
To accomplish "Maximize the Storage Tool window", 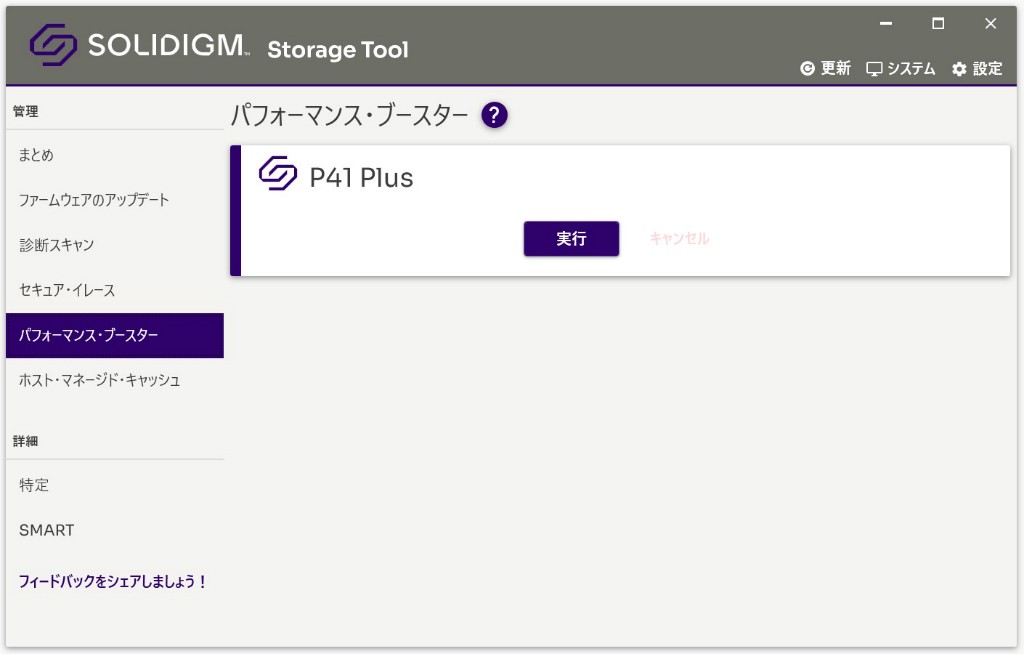I will 938,23.
